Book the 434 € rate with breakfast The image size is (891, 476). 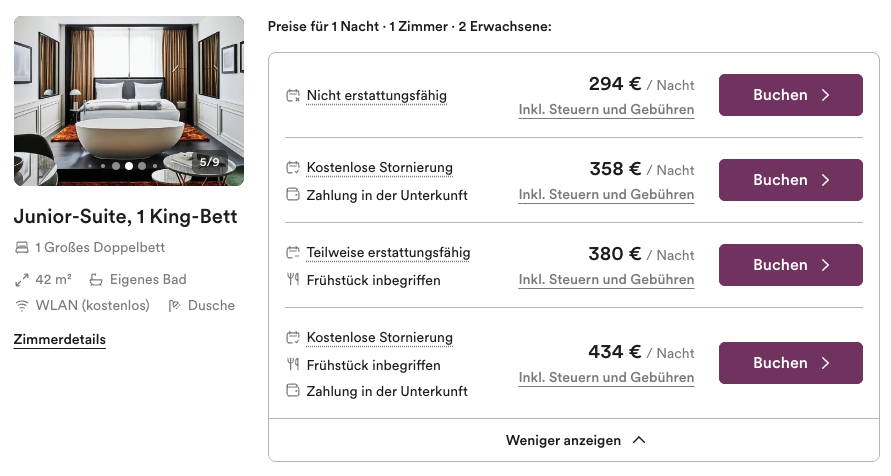point(790,363)
